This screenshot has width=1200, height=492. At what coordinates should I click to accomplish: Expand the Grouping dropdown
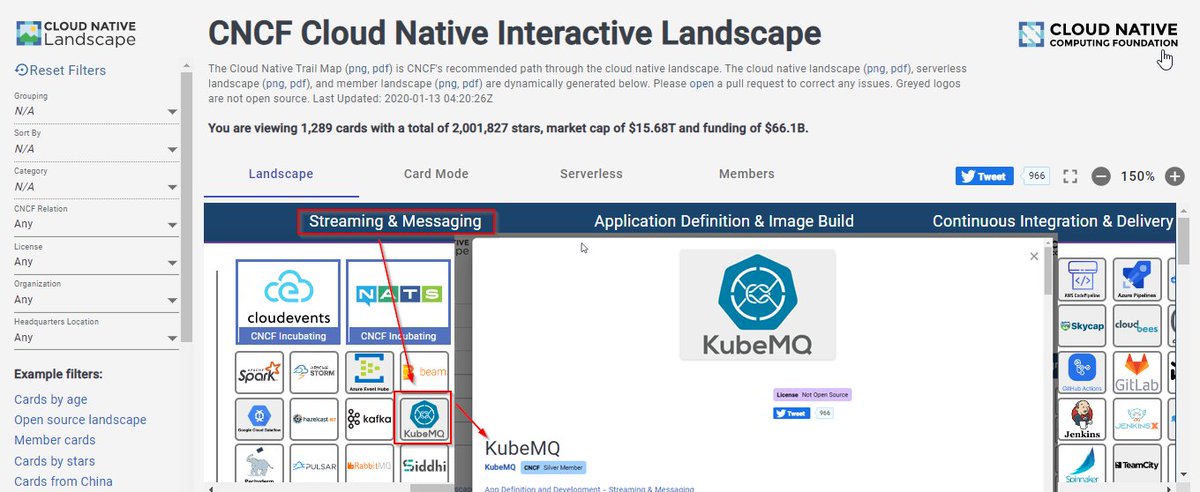(x=96, y=111)
